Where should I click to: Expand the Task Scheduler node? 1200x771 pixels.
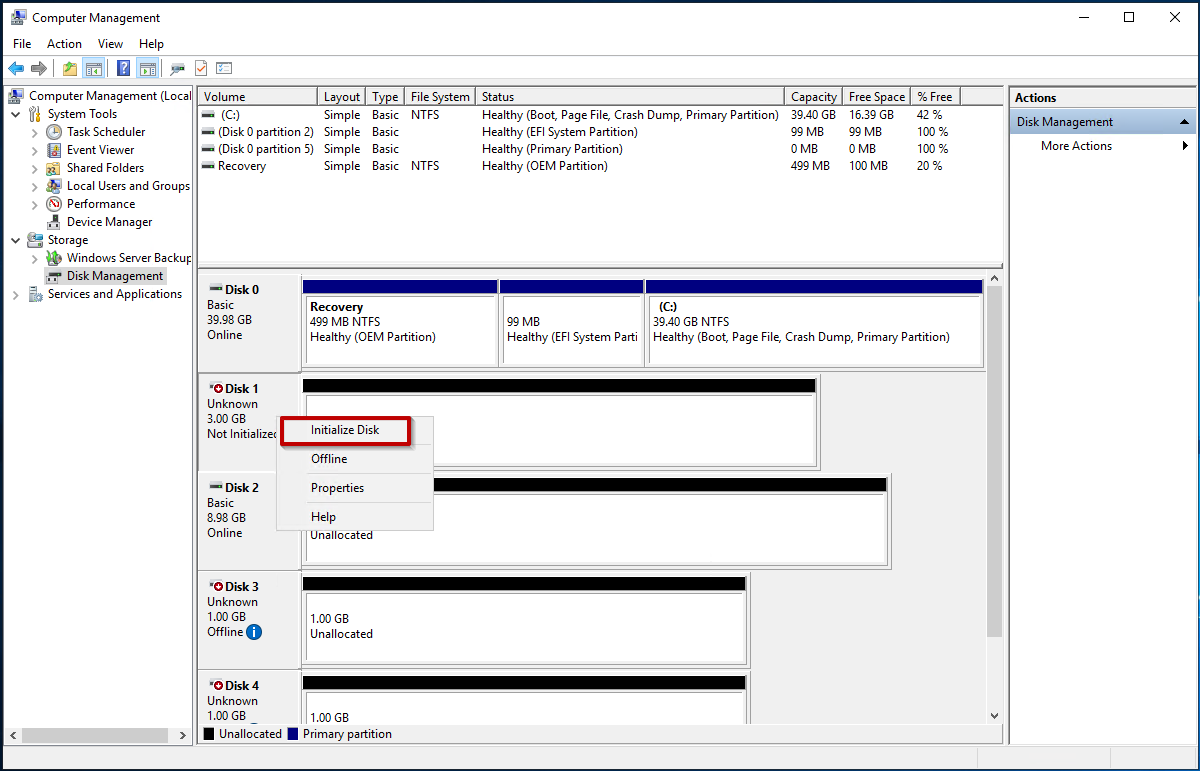coord(35,132)
